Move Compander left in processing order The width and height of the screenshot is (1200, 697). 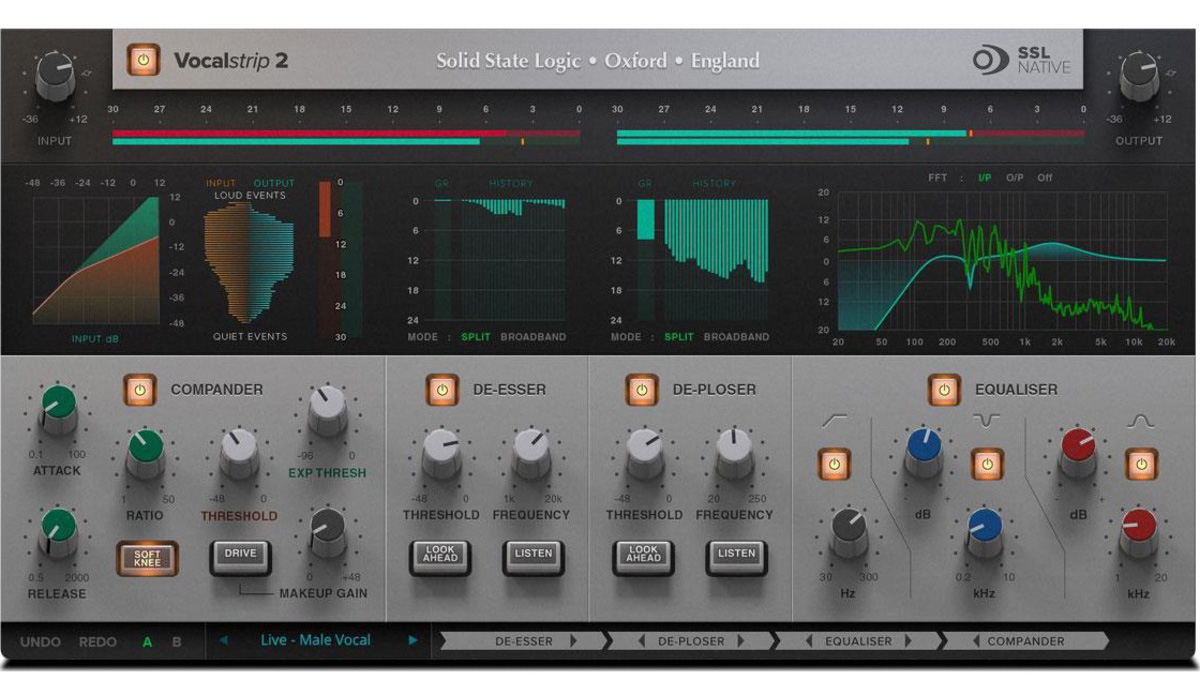pyautogui.click(x=974, y=641)
